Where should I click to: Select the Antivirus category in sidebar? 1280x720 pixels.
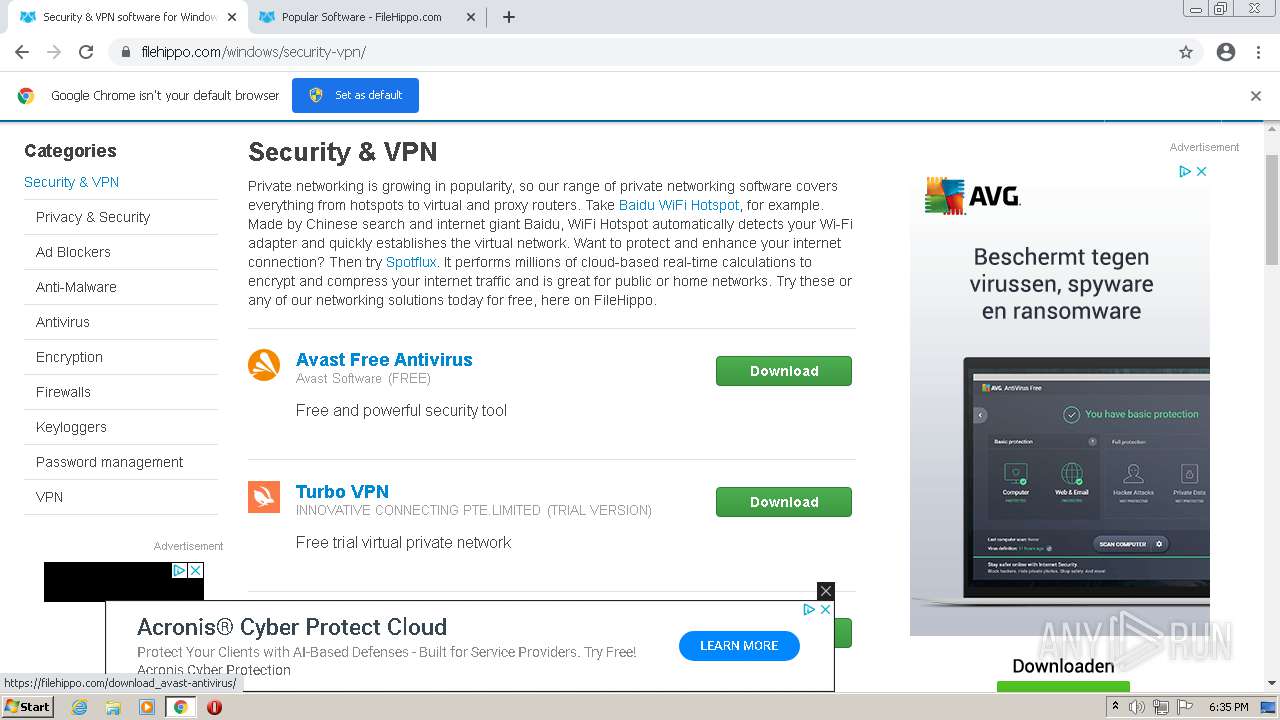click(63, 322)
